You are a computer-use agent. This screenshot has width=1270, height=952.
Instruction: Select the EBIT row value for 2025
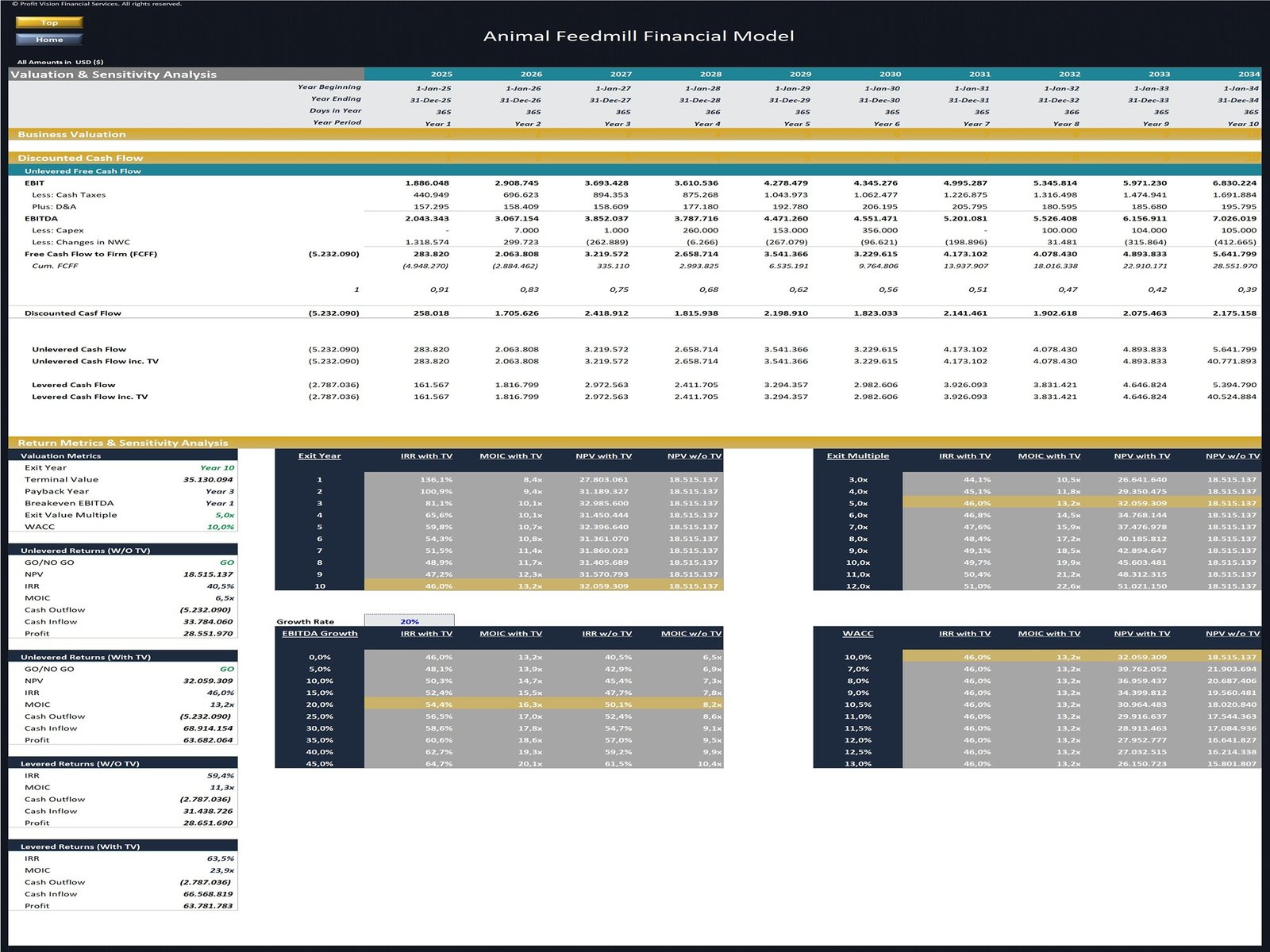point(429,182)
